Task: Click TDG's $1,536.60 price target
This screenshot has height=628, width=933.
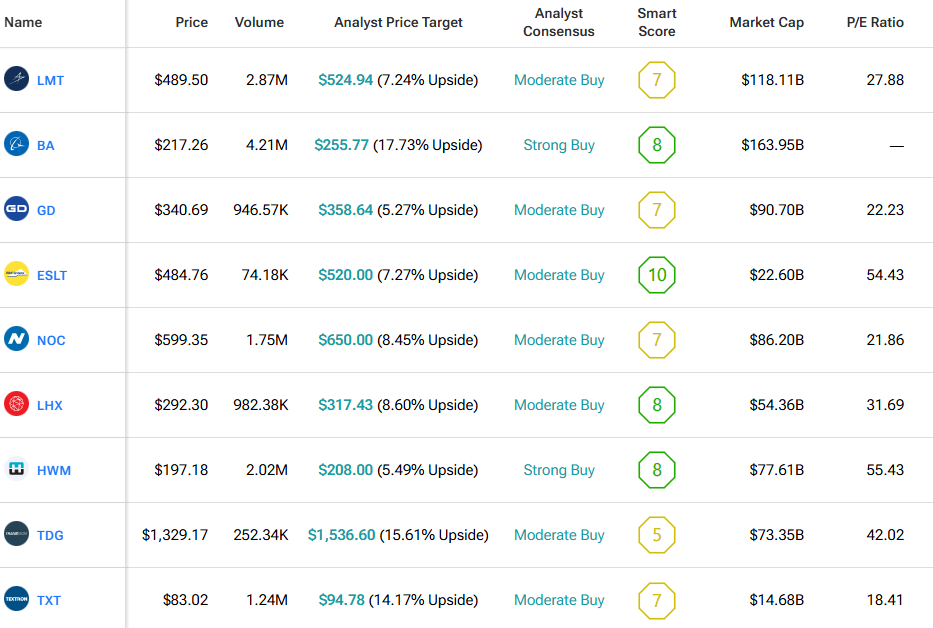Action: point(342,535)
